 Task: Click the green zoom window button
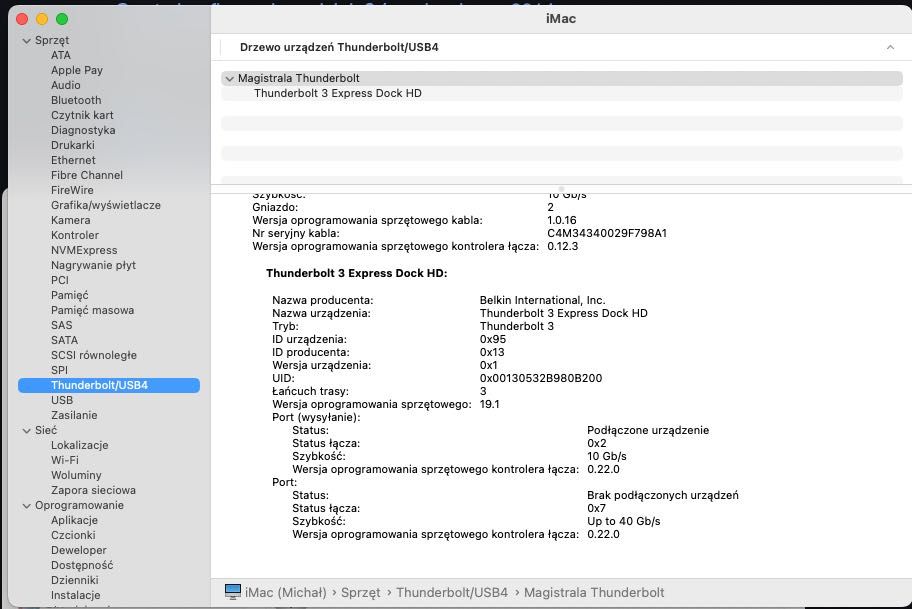(x=62, y=19)
